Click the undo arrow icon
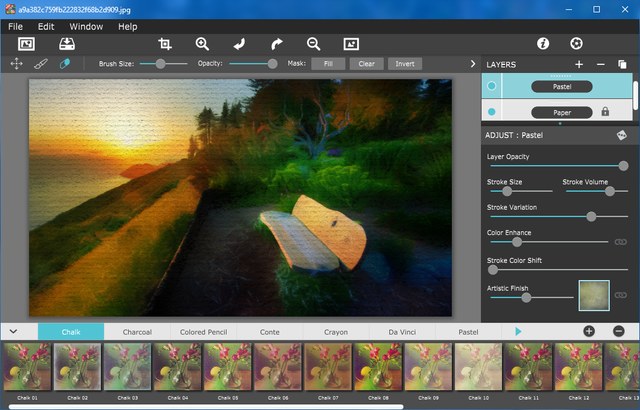Screen dimensions: 640x410 pyautogui.click(x=239, y=44)
